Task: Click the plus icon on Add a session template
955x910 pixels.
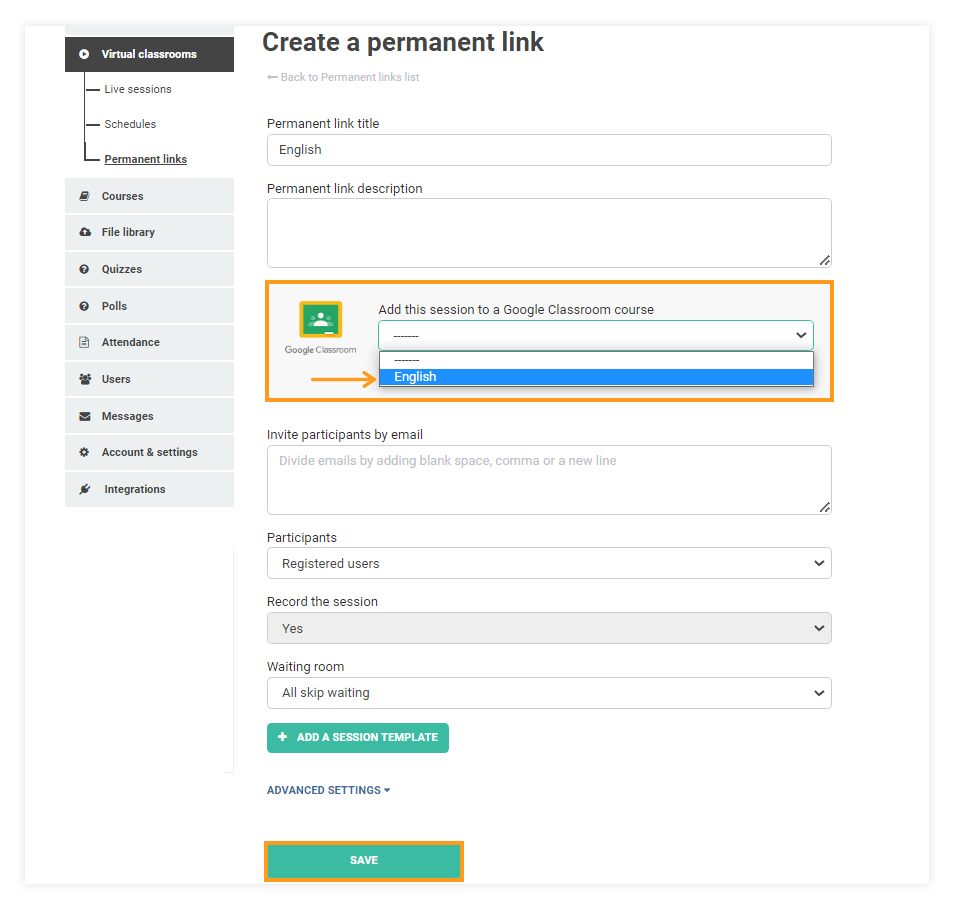Action: (x=282, y=737)
